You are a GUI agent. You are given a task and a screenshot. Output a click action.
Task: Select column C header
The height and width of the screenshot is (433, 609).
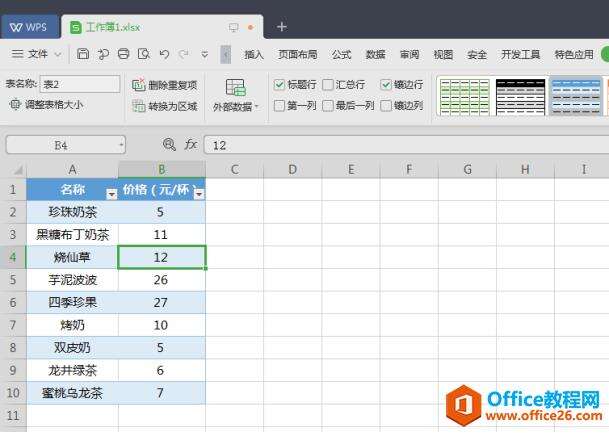coord(235,170)
